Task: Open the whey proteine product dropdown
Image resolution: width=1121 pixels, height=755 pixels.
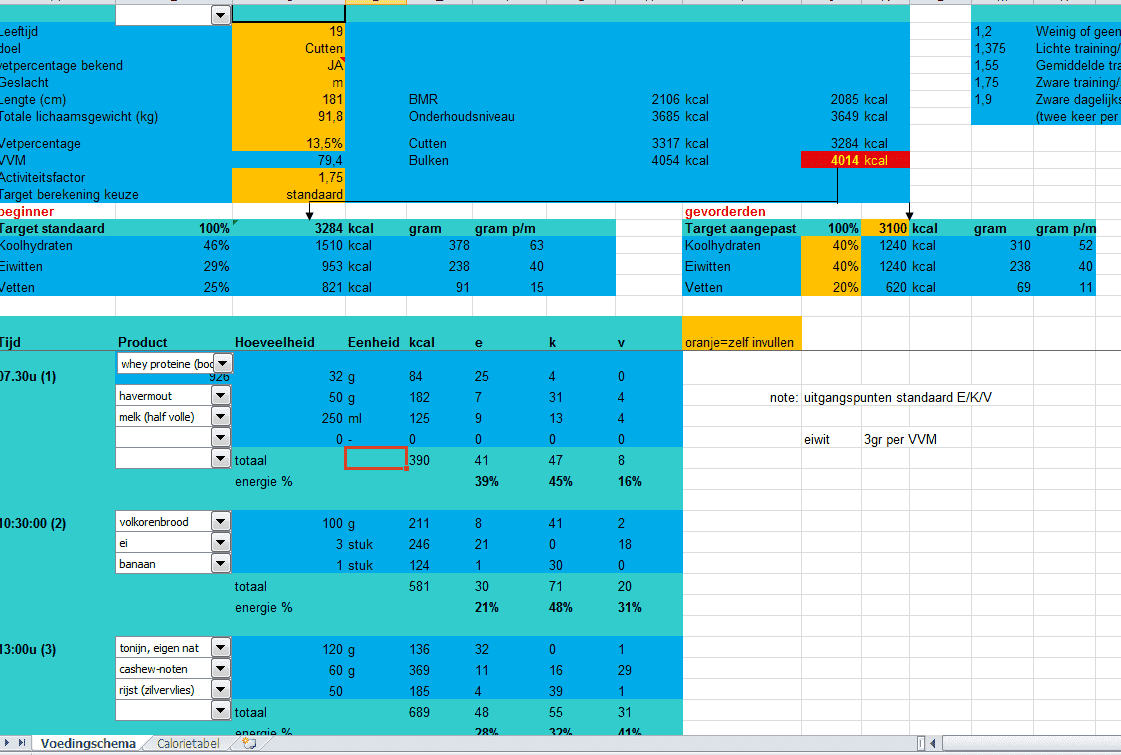Action: point(221,364)
